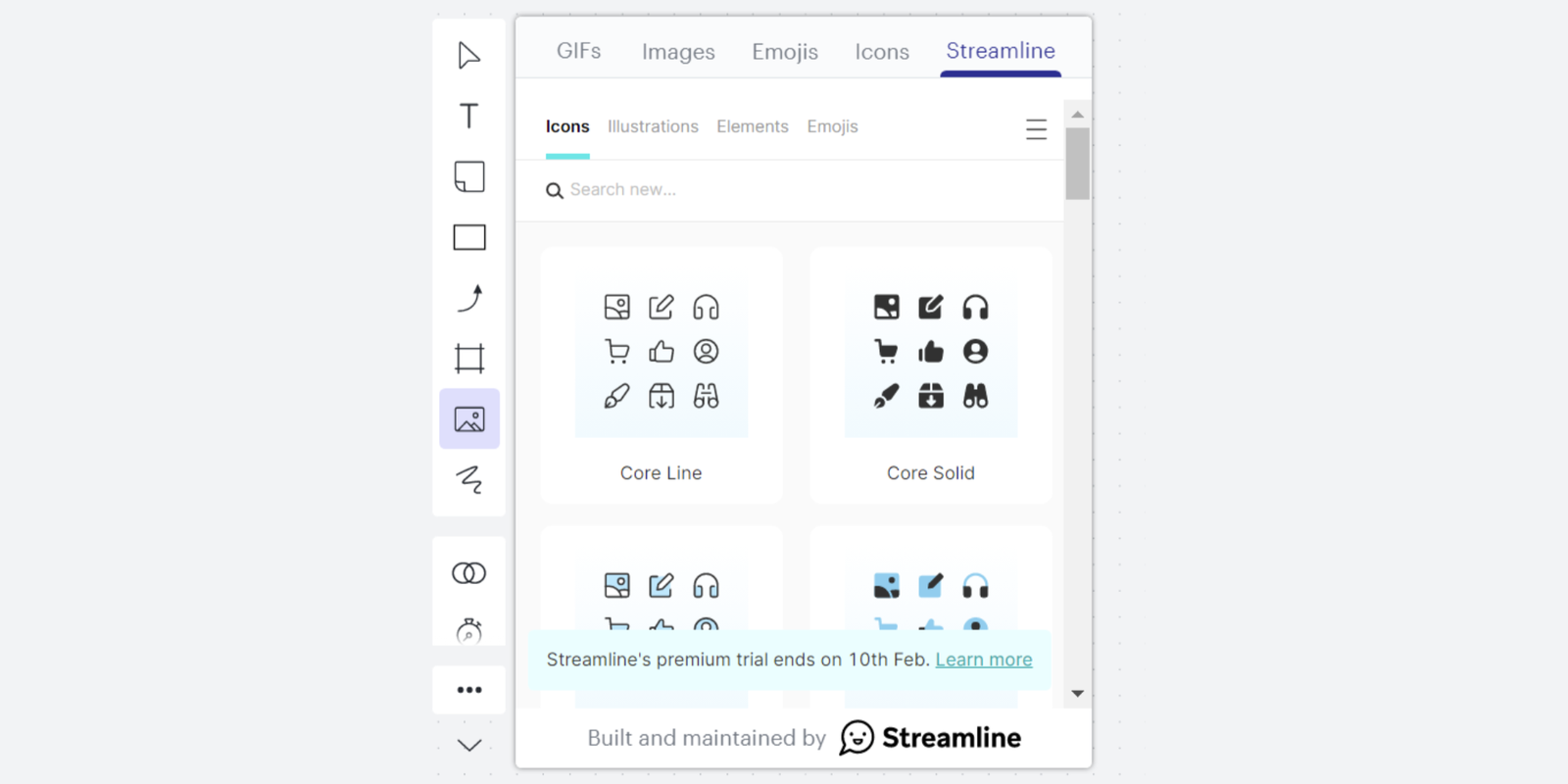Screen dimensions: 1568x784
Task: Click shopping cart icon in Core Line set
Action: (617, 352)
